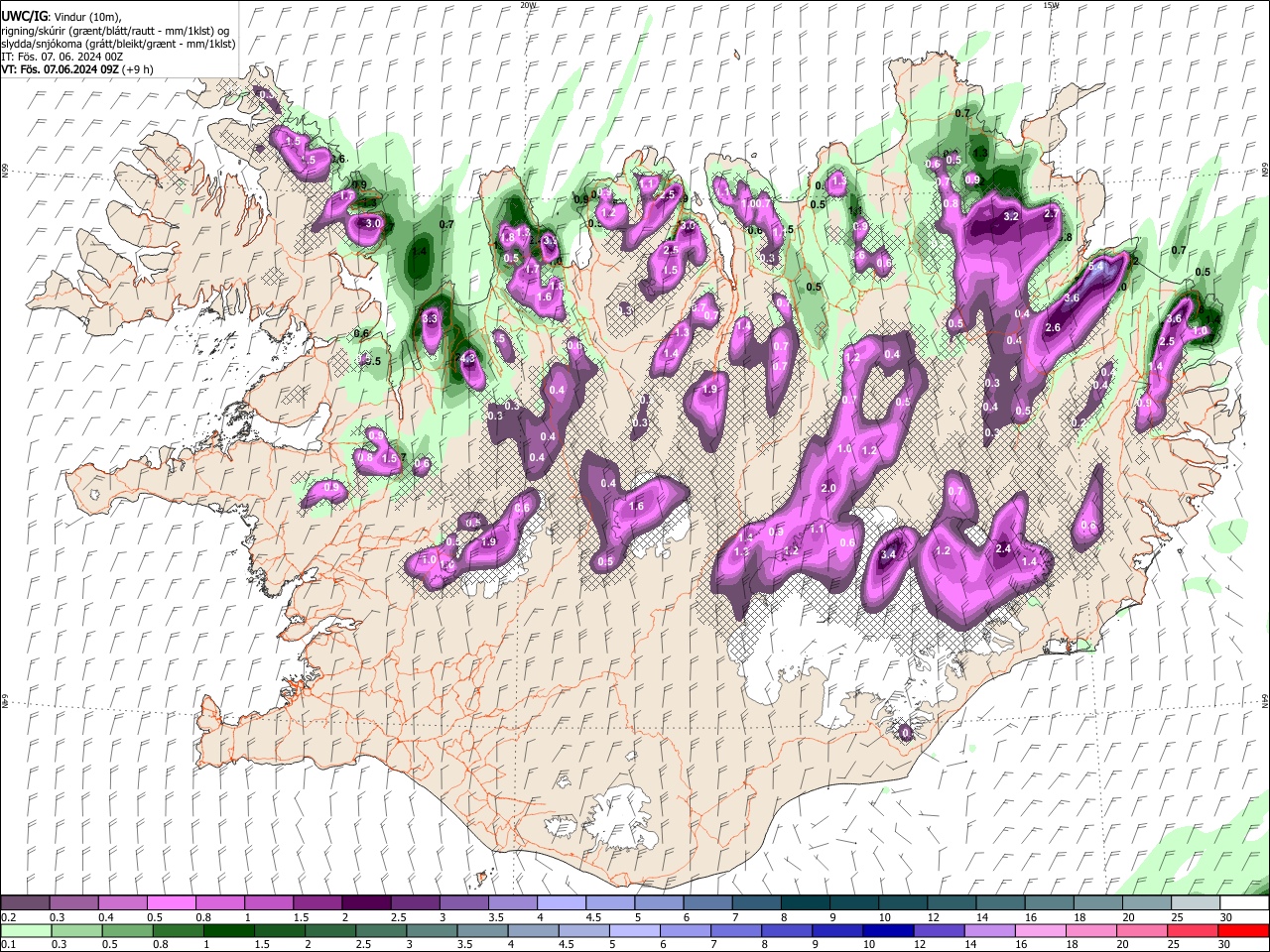Select bright pink-magenta swatch in upper legend row
This screenshot has height=952, width=1270.
(x=171, y=902)
